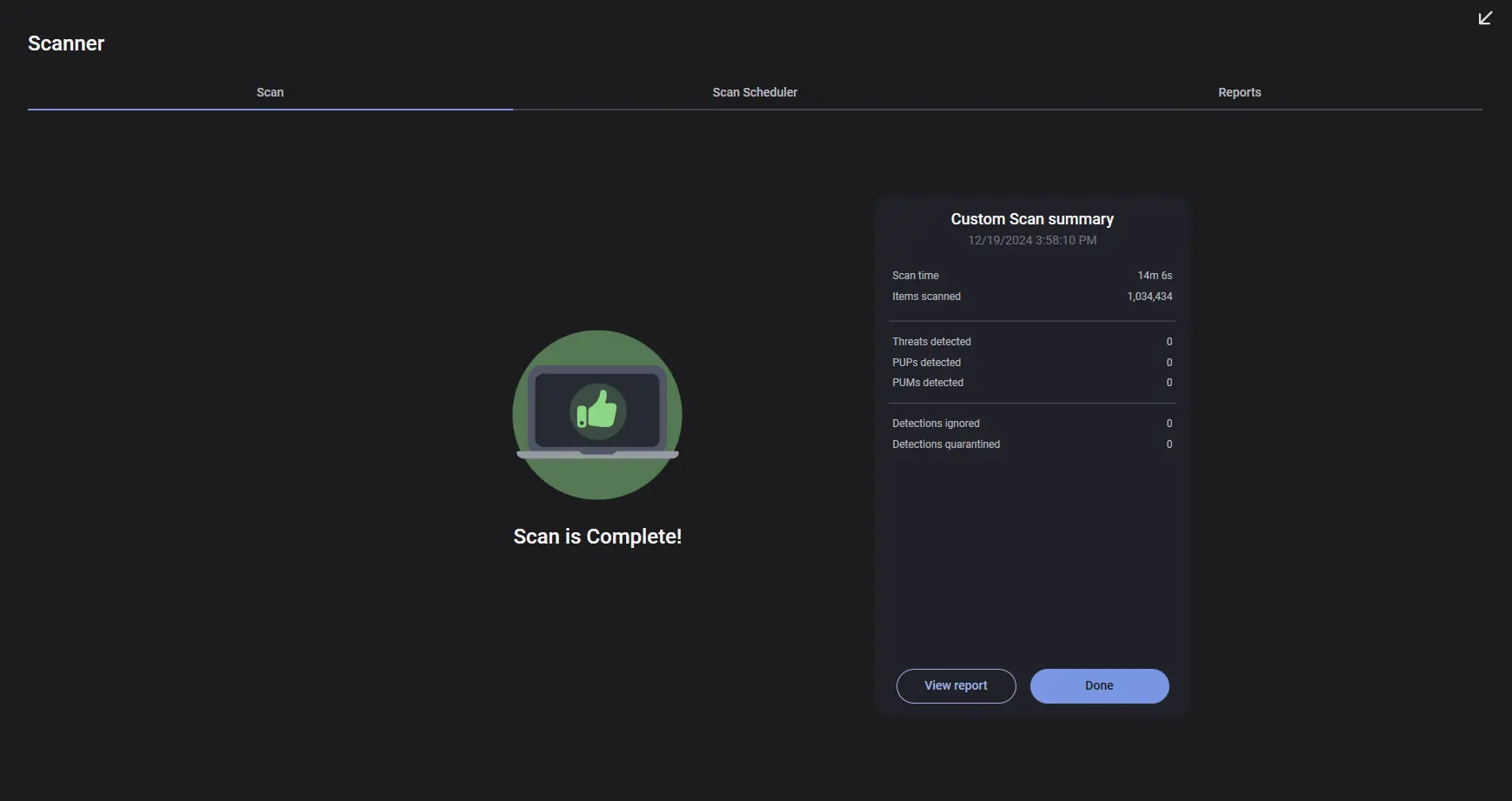The image size is (1512, 801).
Task: Select the PUMs detected label
Action: tap(928, 383)
